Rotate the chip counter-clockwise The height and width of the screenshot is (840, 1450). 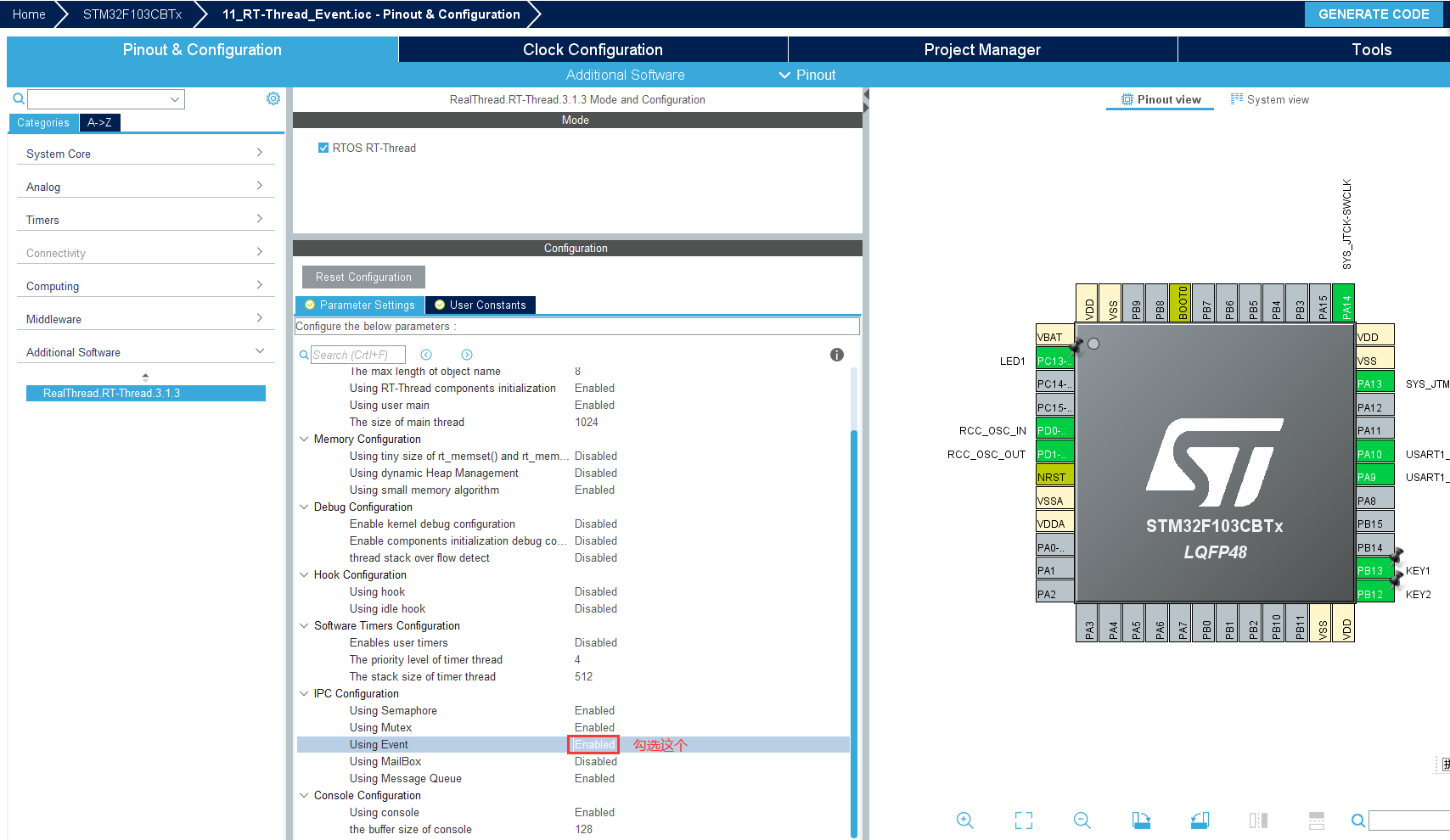[1200, 820]
